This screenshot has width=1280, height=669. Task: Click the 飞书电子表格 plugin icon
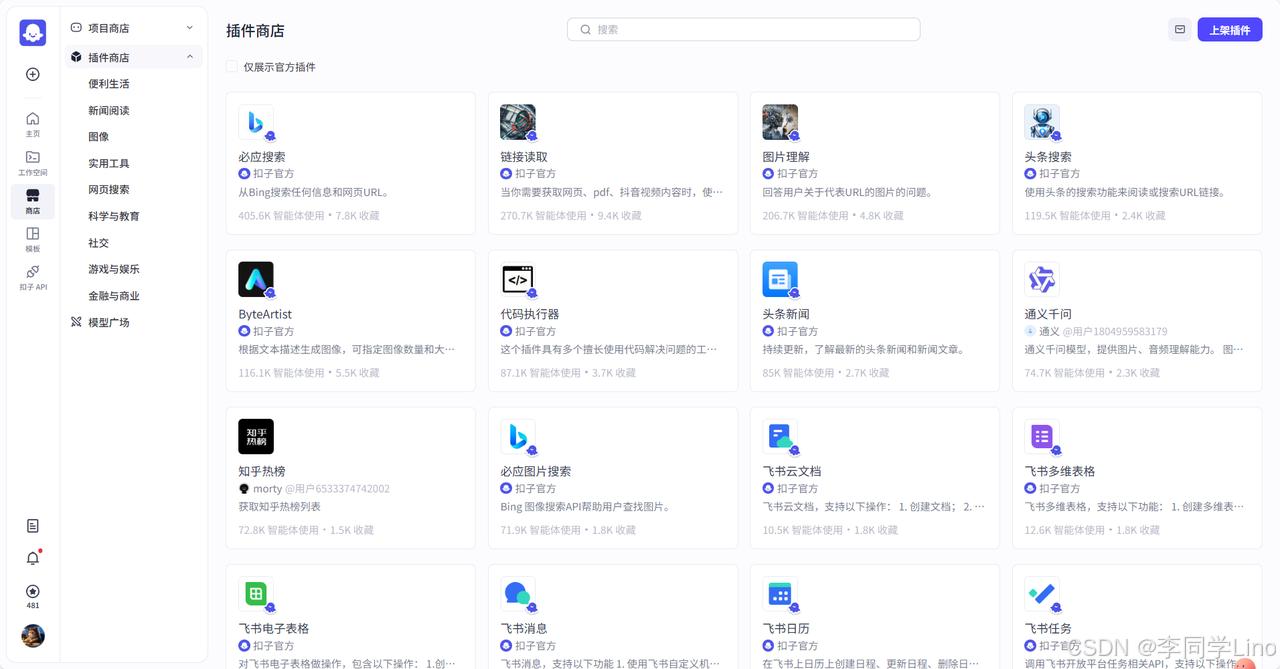(256, 595)
